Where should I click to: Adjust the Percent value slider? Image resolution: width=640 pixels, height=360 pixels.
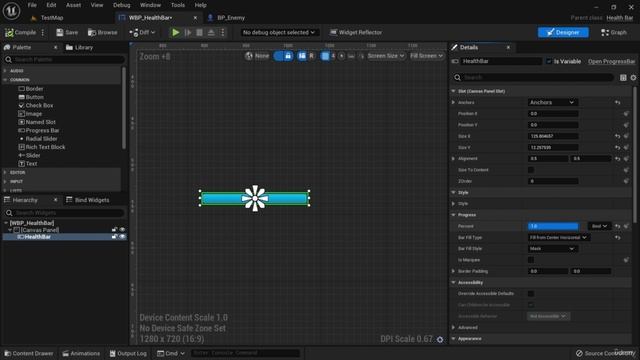553,226
